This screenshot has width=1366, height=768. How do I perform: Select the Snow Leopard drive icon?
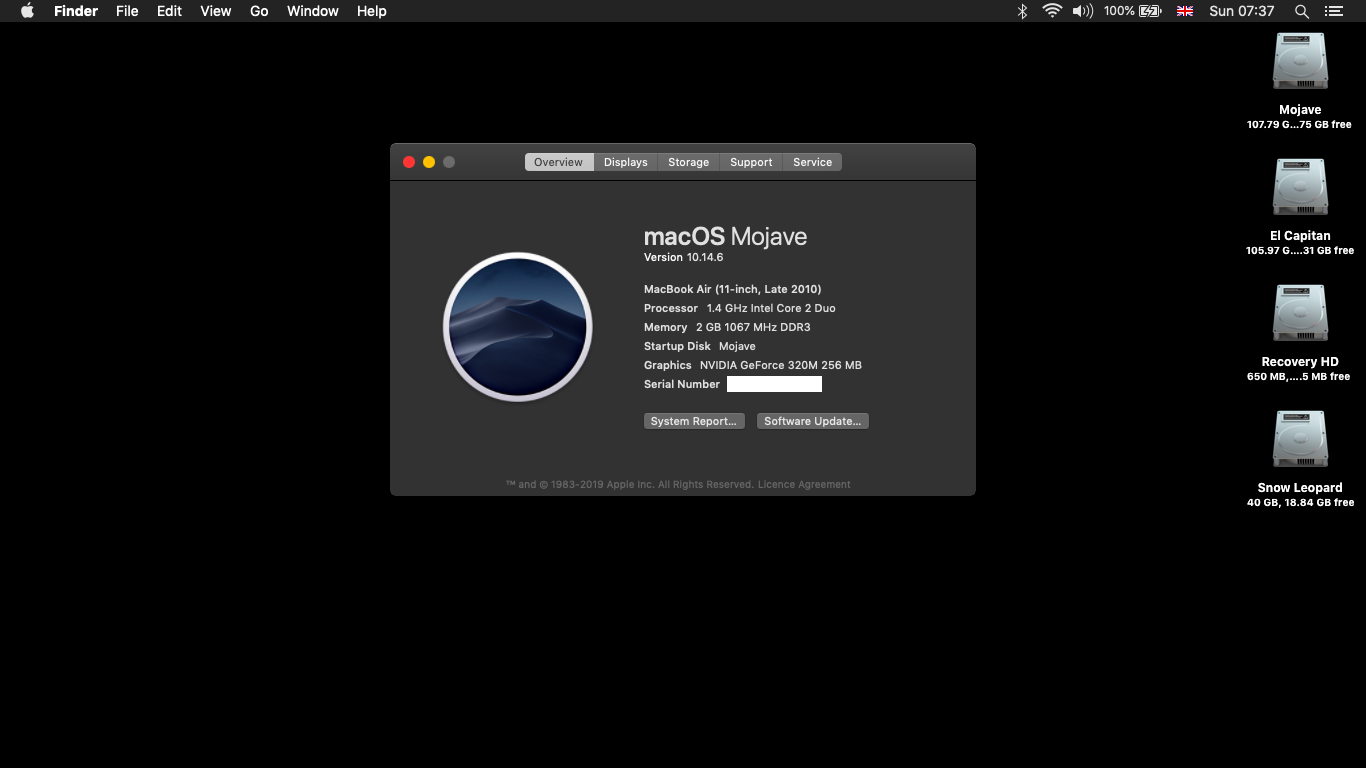1300,440
